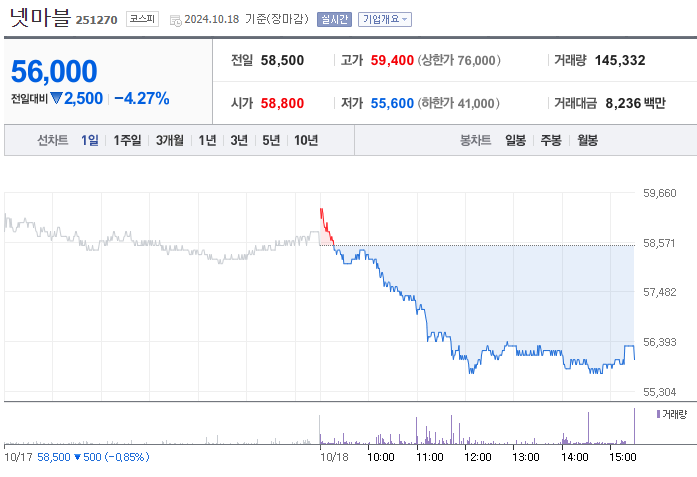The height and width of the screenshot is (477, 697).
Task: Click the current price 56,000
Action: 54,71
